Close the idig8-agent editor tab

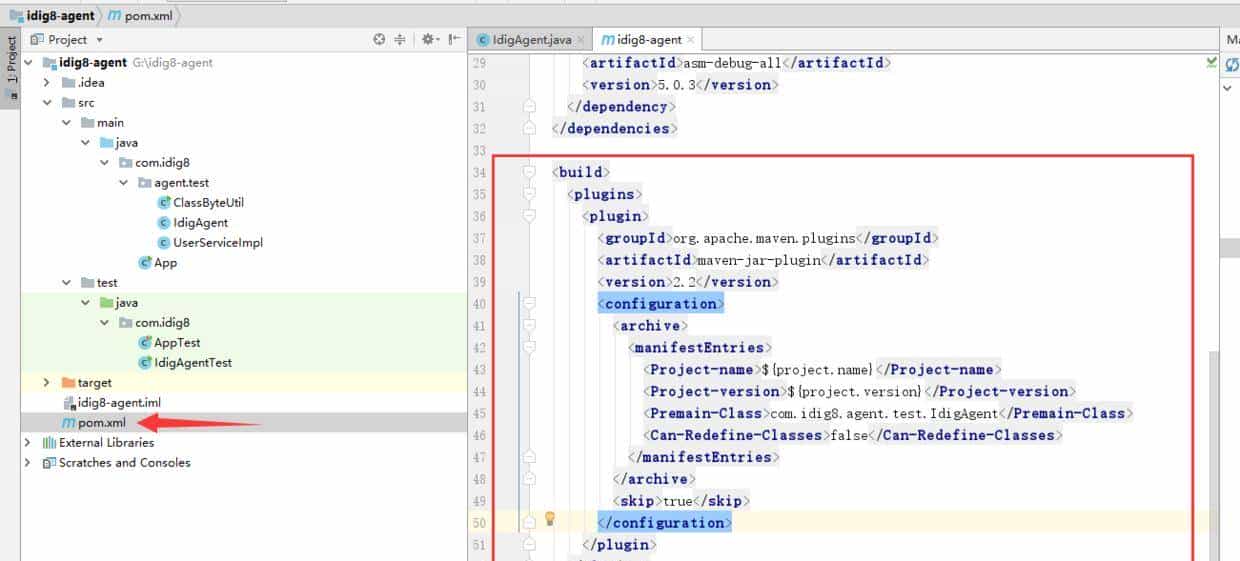[x=690, y=40]
